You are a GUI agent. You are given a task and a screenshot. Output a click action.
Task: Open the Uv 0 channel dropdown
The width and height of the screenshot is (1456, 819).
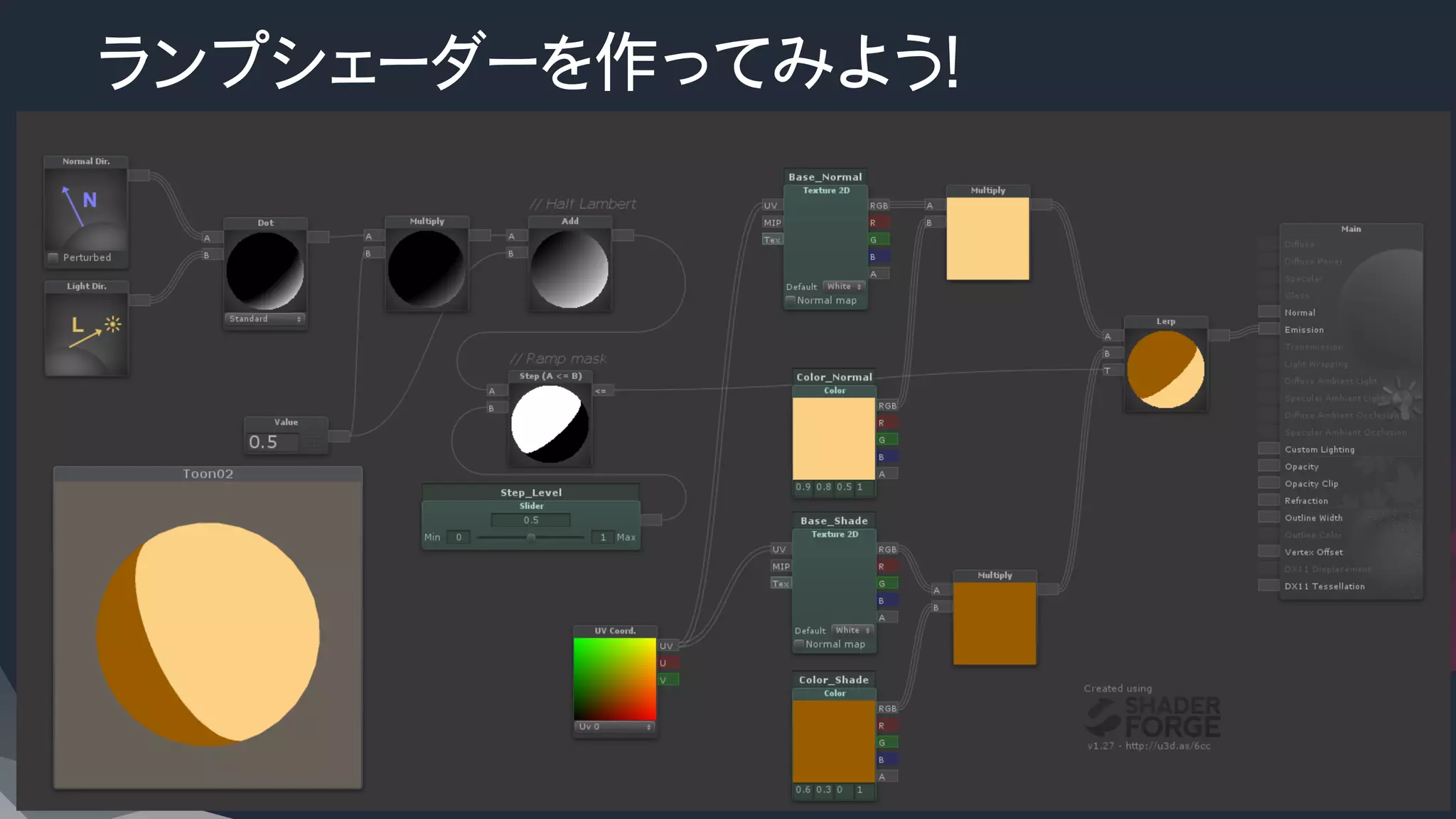pos(614,727)
